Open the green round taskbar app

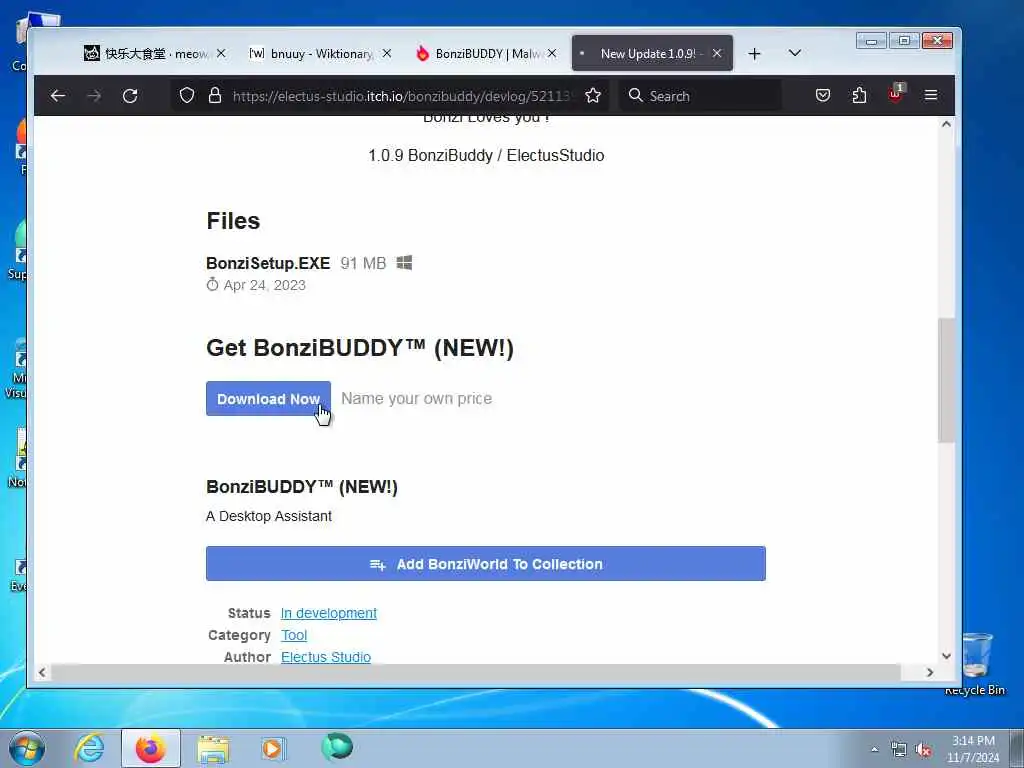[337, 746]
